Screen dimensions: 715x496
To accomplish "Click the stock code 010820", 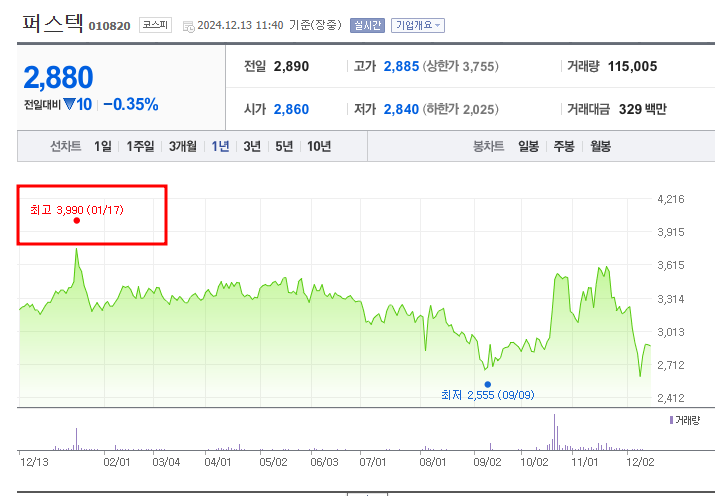I will point(109,26).
